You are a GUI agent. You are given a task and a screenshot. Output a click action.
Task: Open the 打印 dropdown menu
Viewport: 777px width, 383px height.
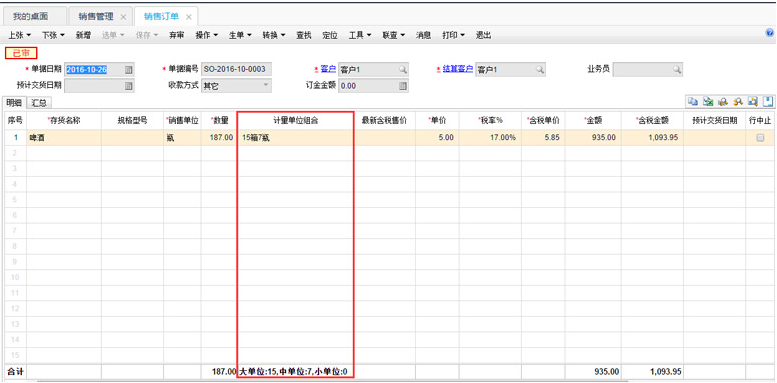pyautogui.click(x=453, y=35)
